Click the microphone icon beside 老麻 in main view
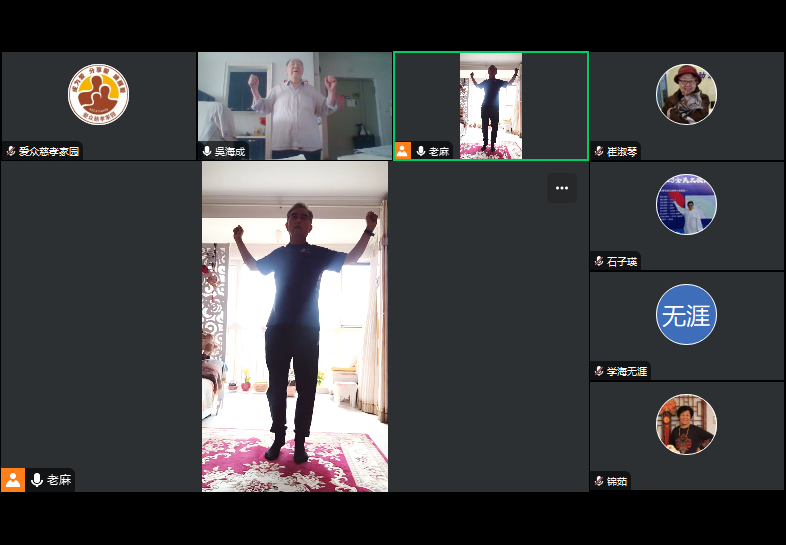 coord(37,480)
